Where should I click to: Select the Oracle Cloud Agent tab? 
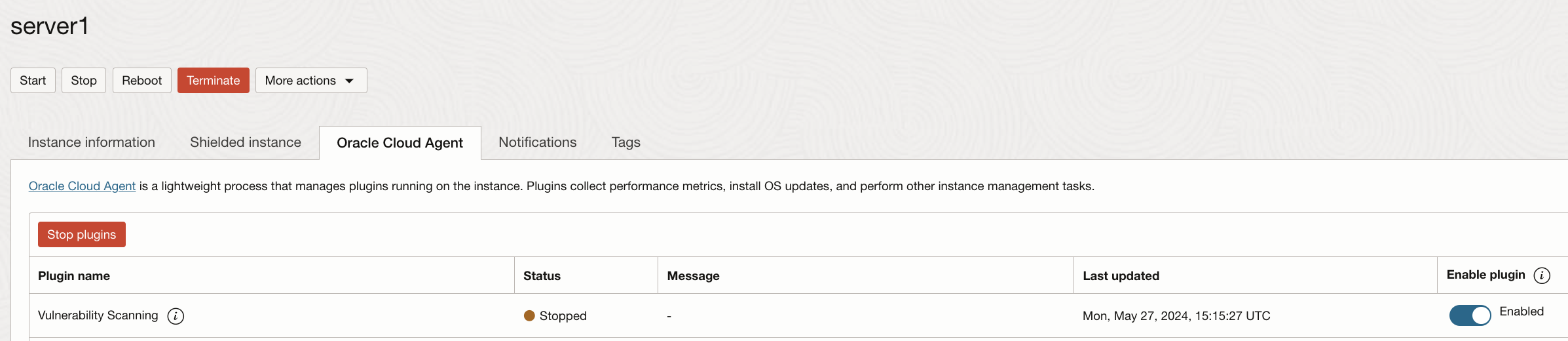click(400, 143)
